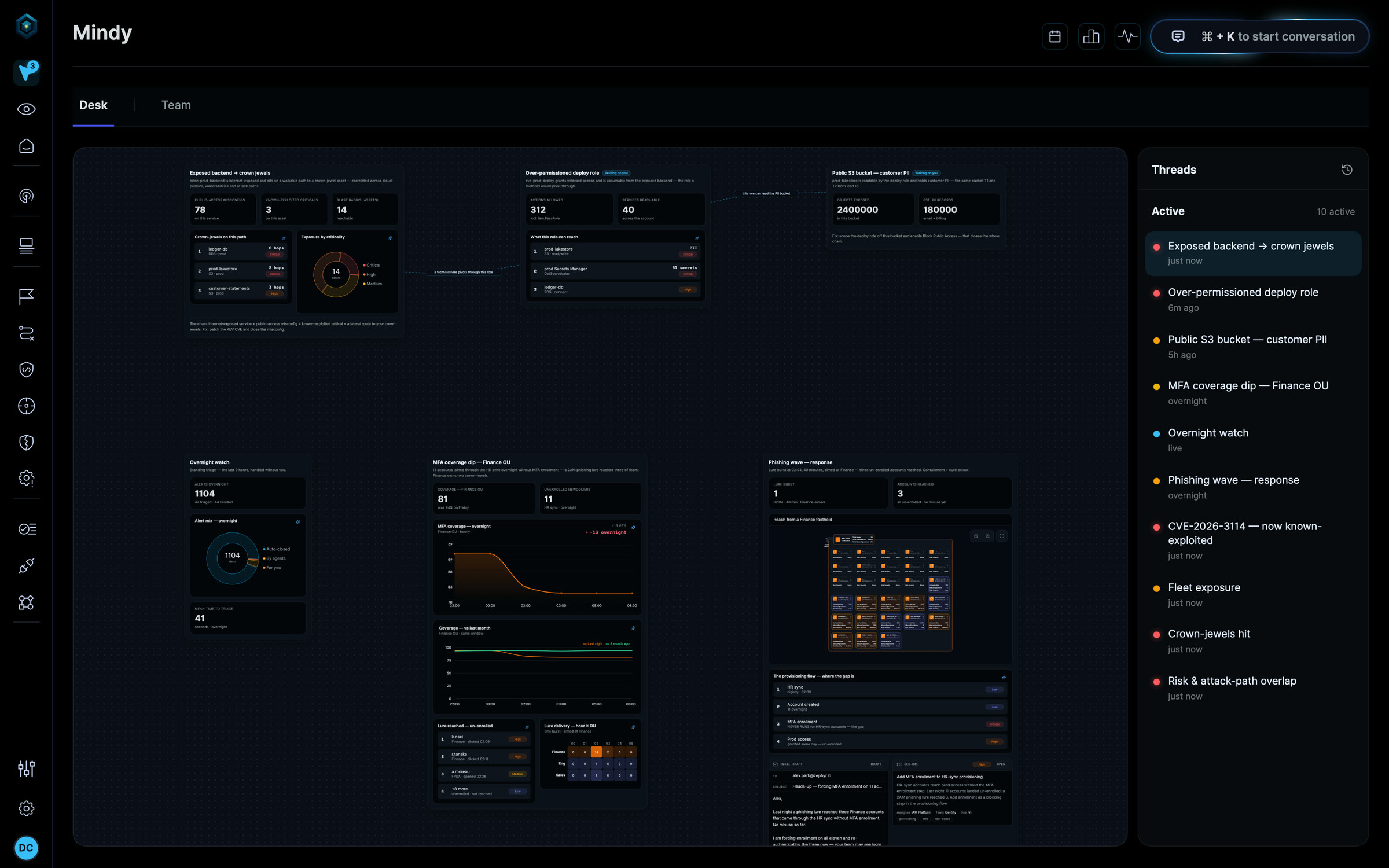Open the home inbox icon in sidebar
This screenshot has height=868, width=1389.
(26, 146)
